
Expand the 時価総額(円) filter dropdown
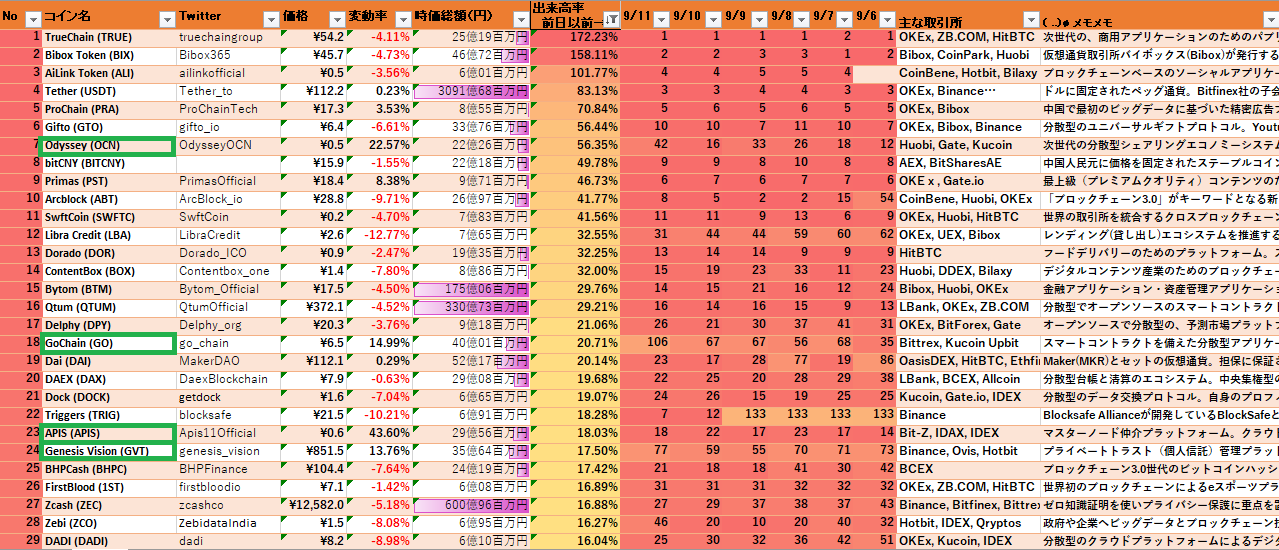(x=518, y=20)
